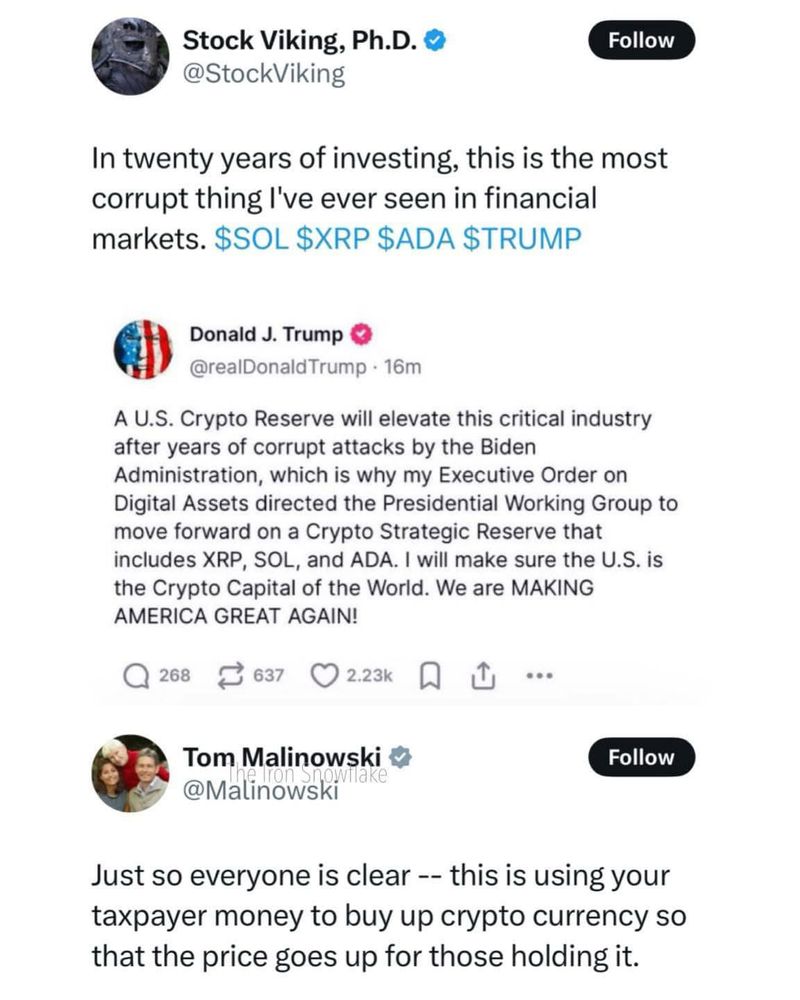Viewport: 800px width, 1000px height.
Task: Open the $ADA cashtag link
Action: pyautogui.click(x=417, y=239)
